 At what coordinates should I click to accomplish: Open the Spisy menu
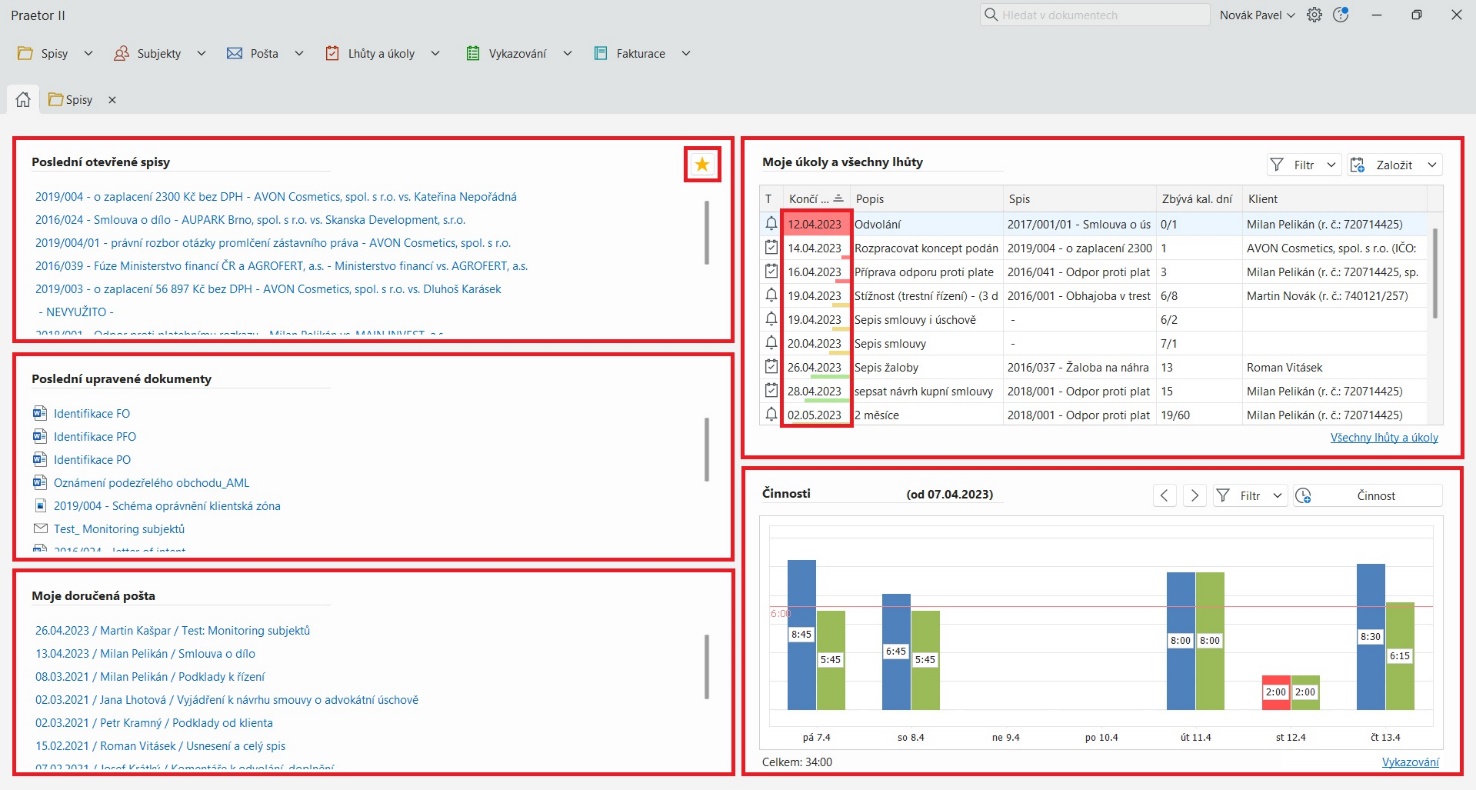pos(55,53)
